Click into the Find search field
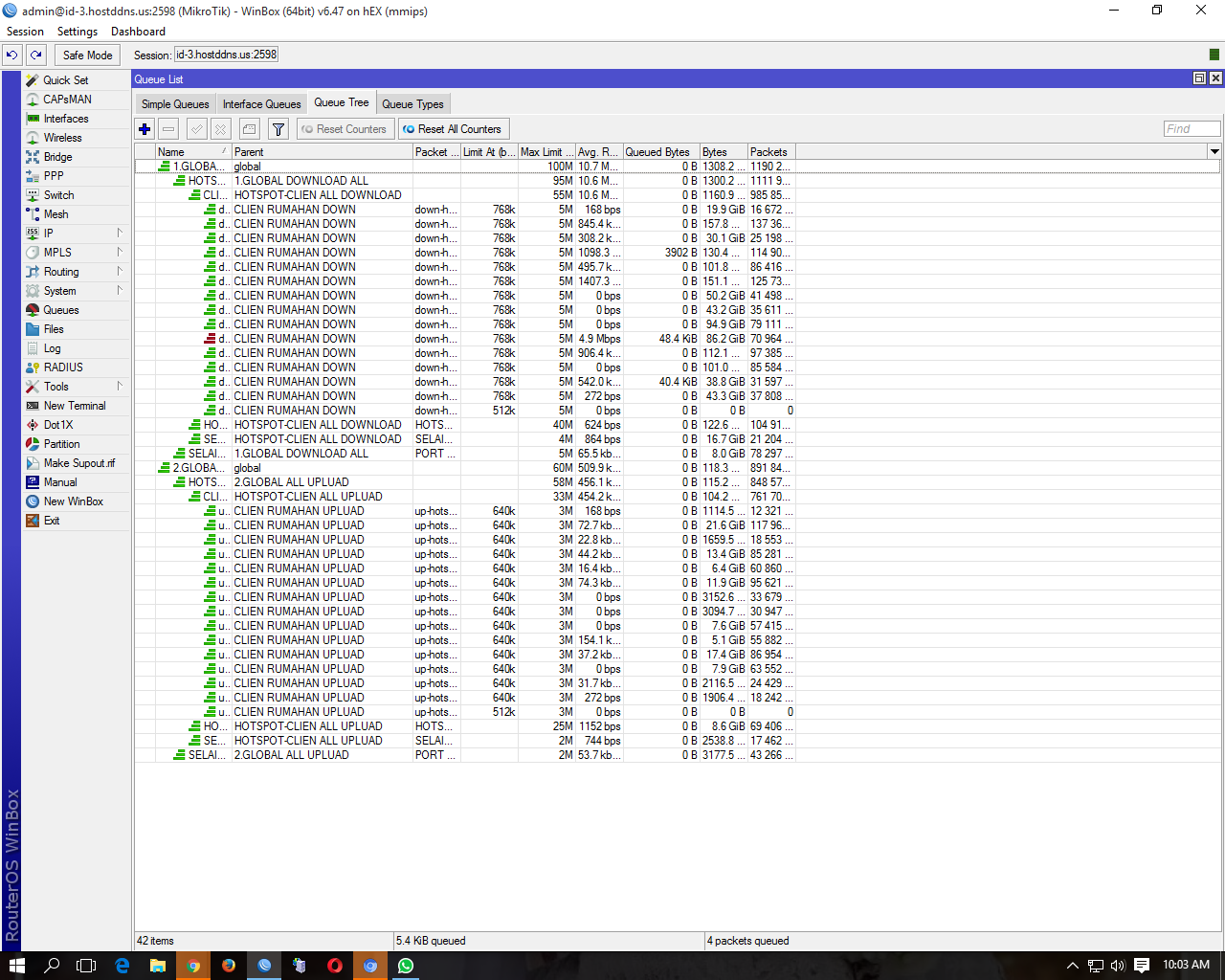This screenshot has width=1225, height=980. (1192, 129)
